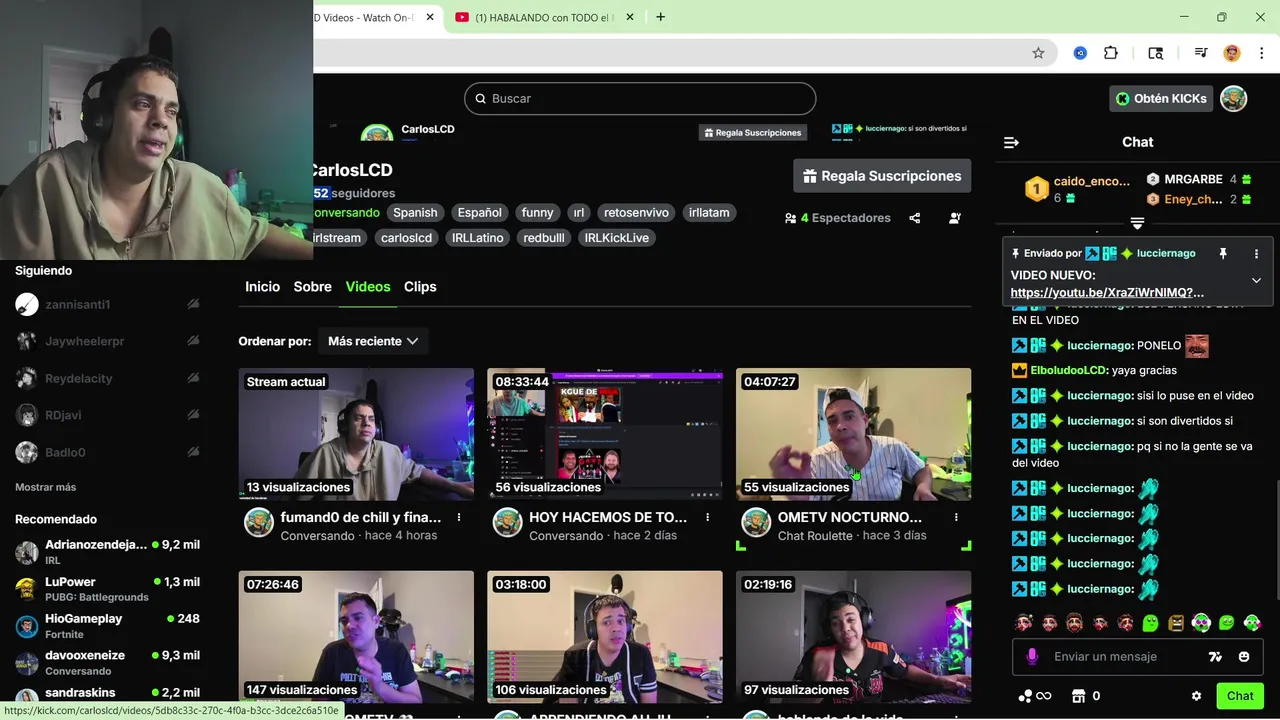Open the media controls icon in Chrome

1200,53
